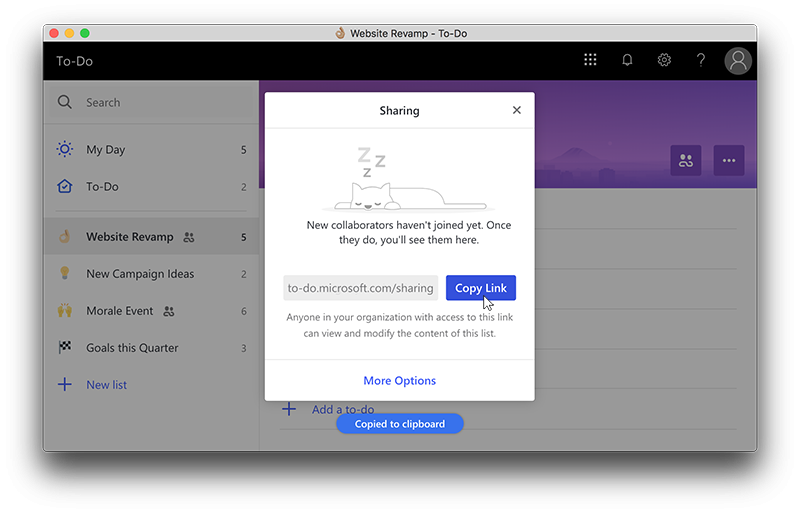The height and width of the screenshot is (513, 800).
Task: Click the My Day sun icon
Action: coord(65,149)
